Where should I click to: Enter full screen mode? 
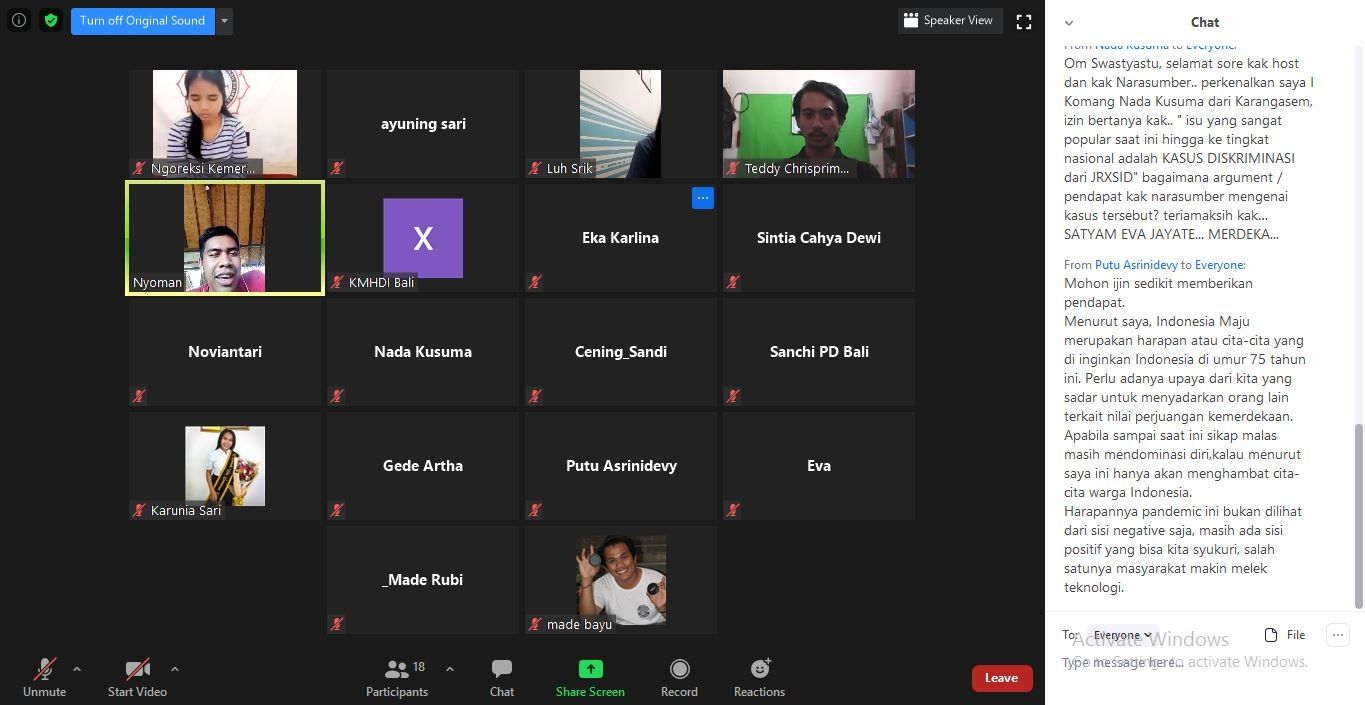[1023, 21]
